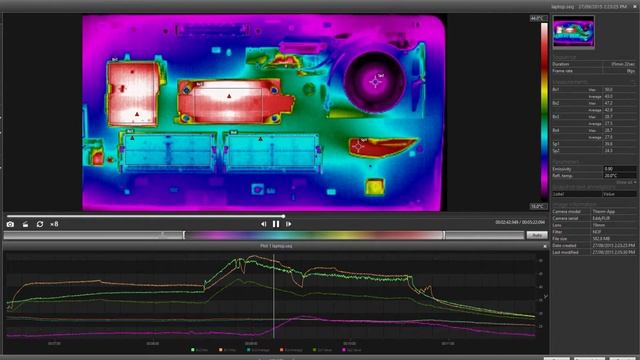The width and height of the screenshot is (640, 360).
Task: Click the Lens row
Action: click(x=594, y=225)
